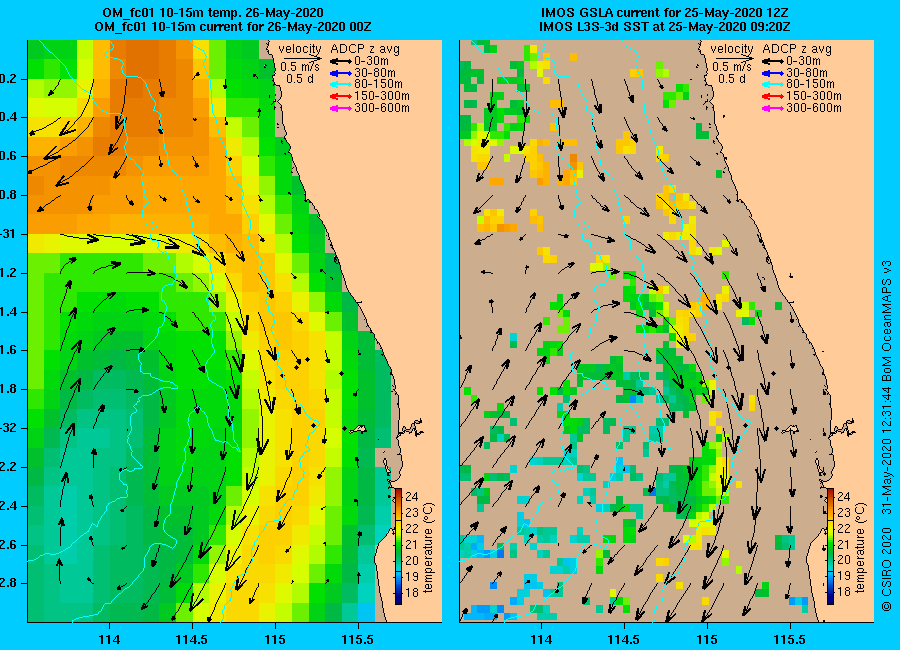Click title 'OM_fc01 10-15m current for 26-May-2020 00Z'
The image size is (900, 650).
point(233,27)
